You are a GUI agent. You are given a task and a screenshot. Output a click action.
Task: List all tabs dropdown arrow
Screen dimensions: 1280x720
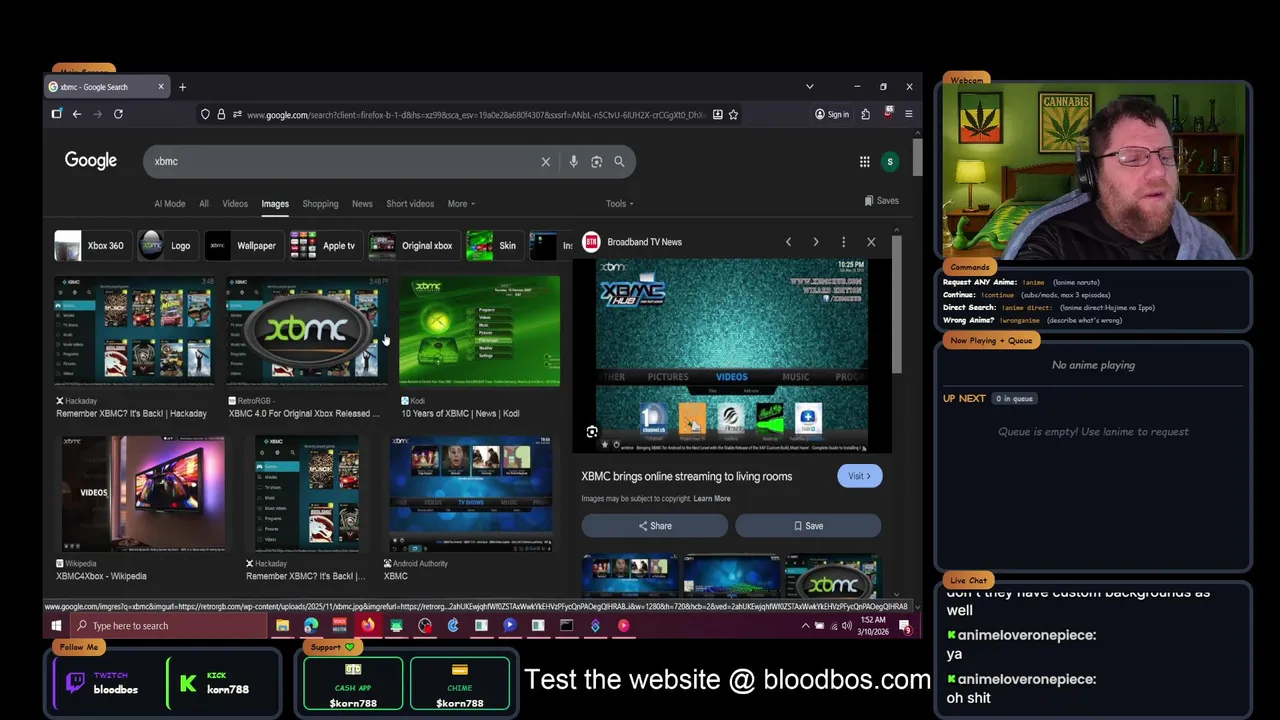809,87
